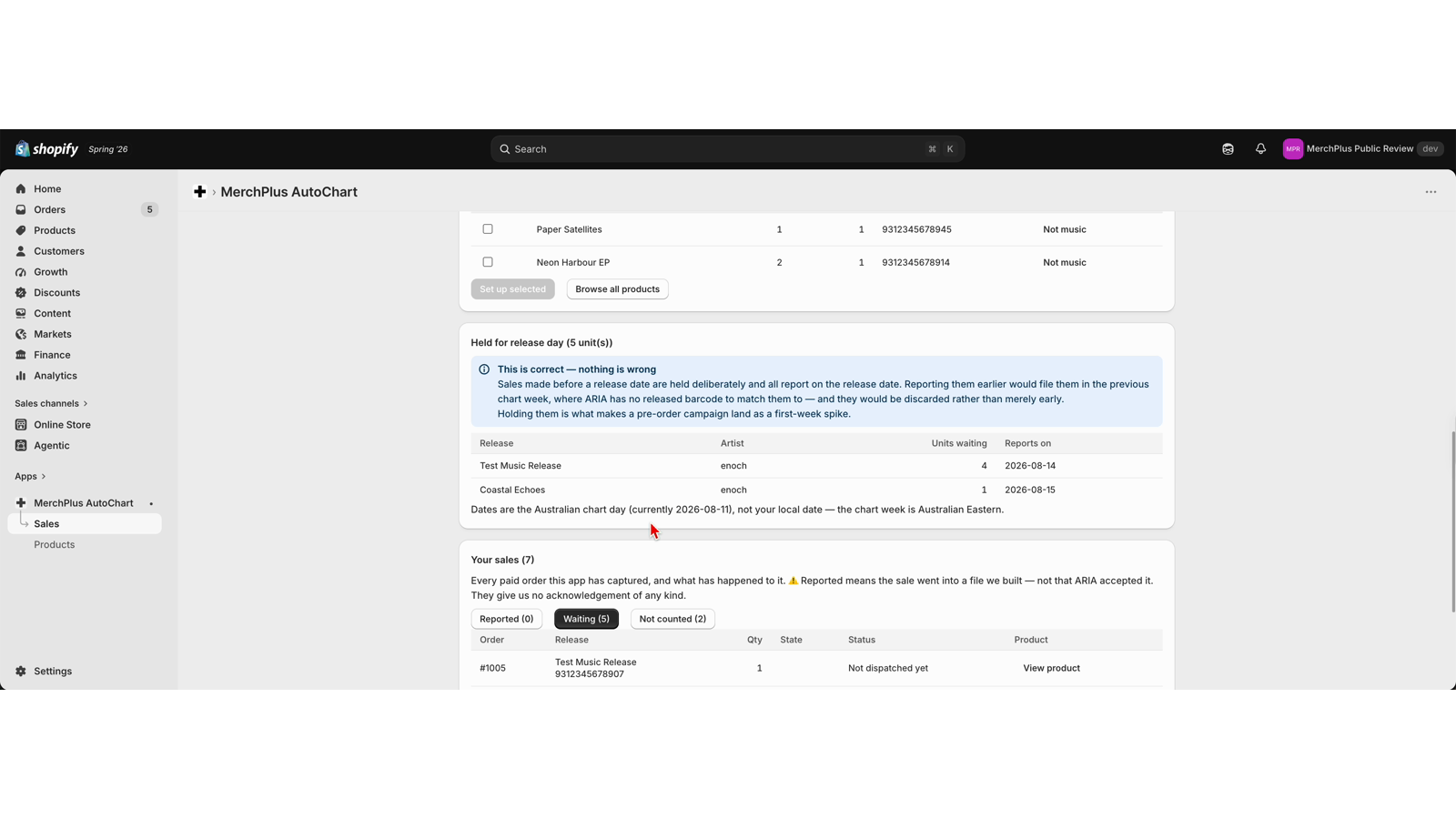
Task: Click the MPR store avatar
Action: coord(1292,149)
